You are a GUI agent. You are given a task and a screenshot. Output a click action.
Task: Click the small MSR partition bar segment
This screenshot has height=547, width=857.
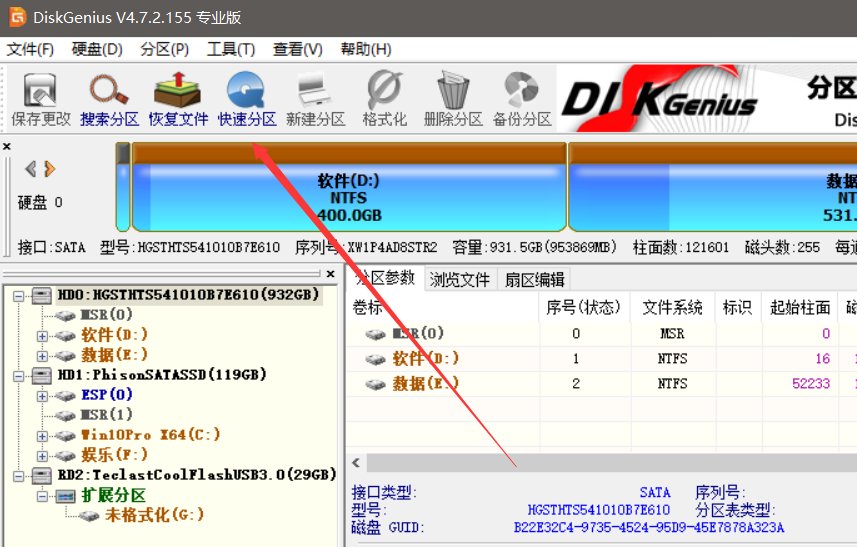coord(123,187)
